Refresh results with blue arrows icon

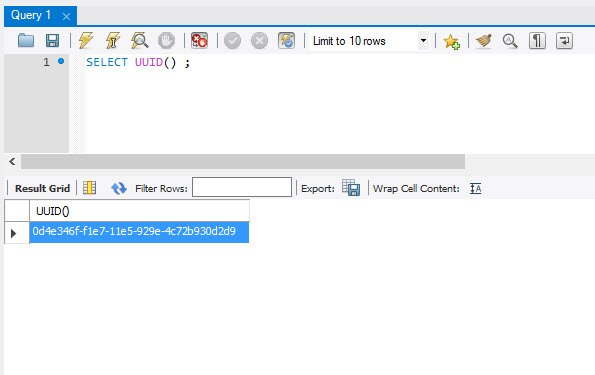click(x=119, y=188)
